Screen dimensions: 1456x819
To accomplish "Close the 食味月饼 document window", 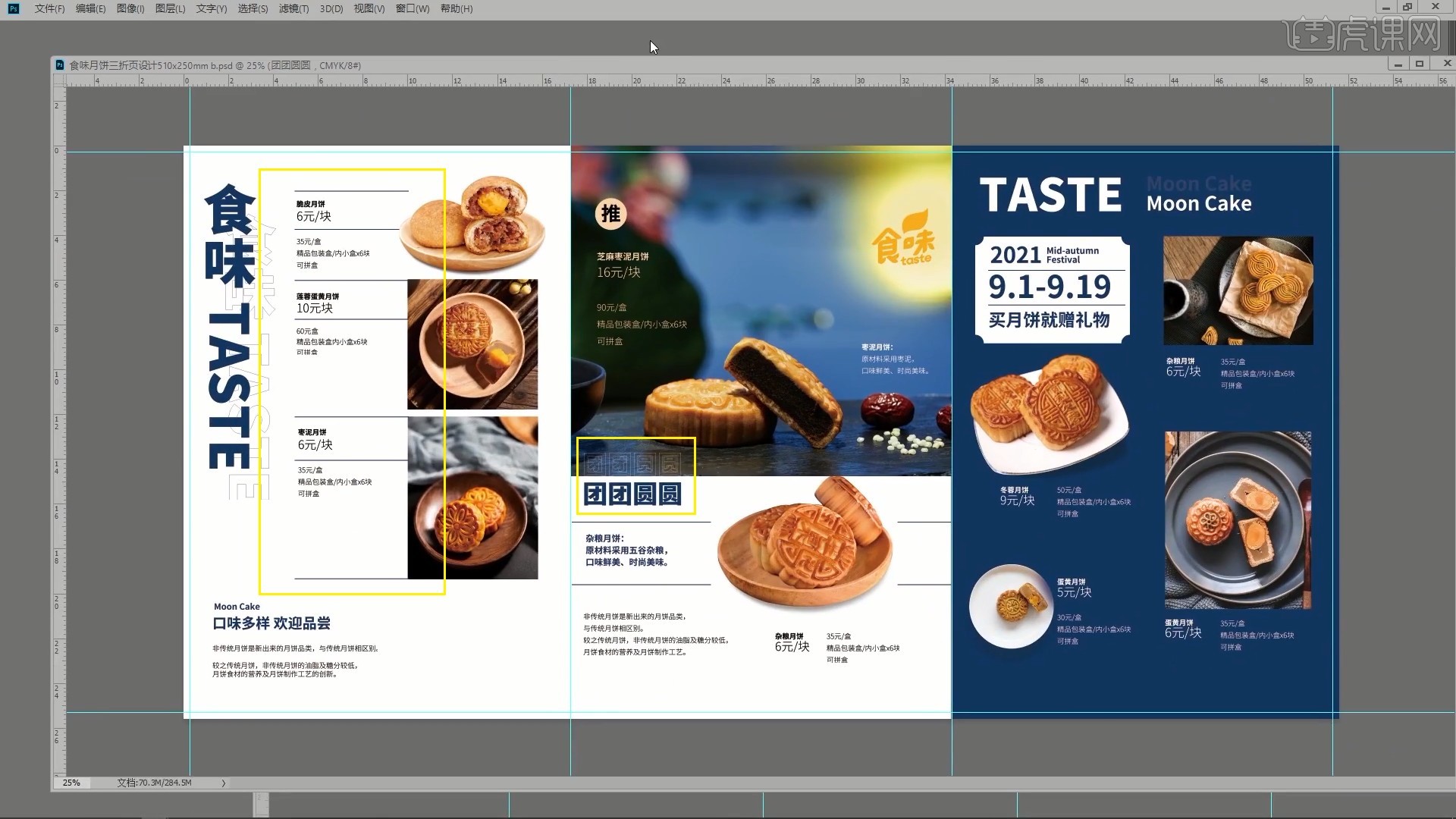I will [x=1447, y=64].
